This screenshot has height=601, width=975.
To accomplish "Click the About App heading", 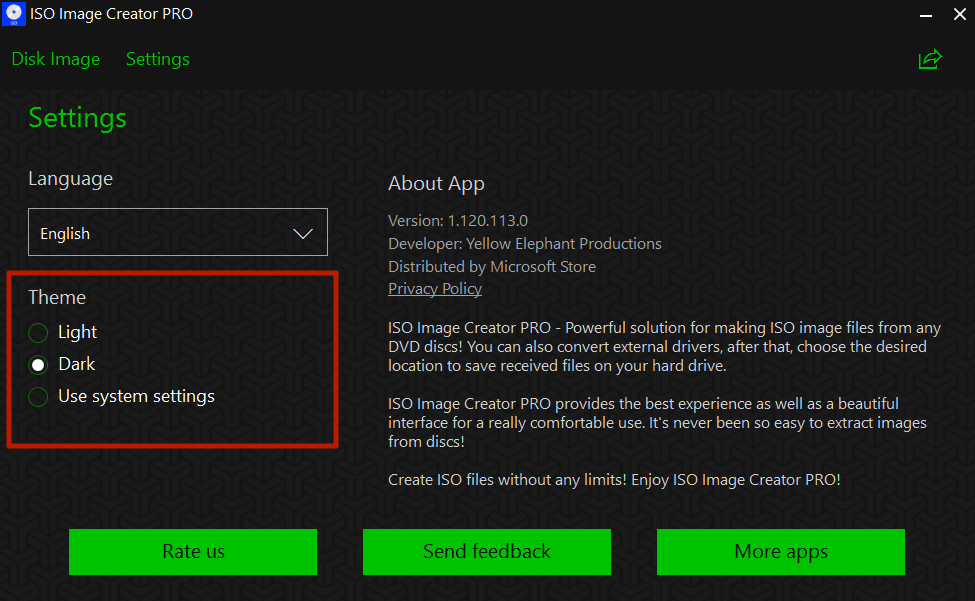I will coord(436,183).
